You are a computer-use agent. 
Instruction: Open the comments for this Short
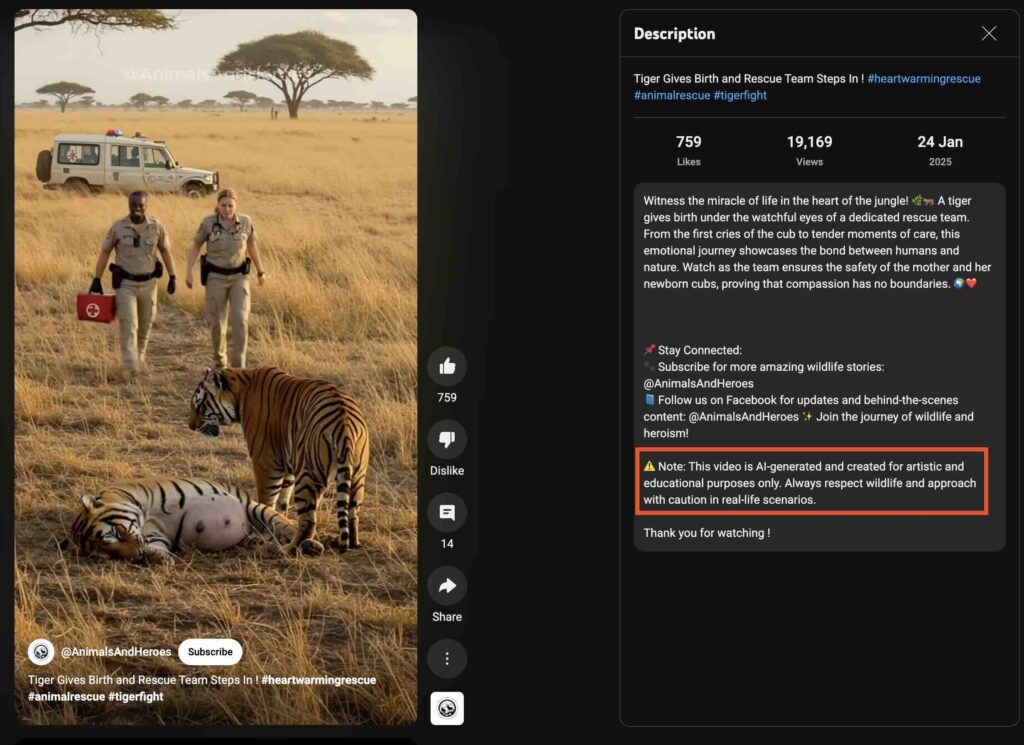tap(447, 513)
